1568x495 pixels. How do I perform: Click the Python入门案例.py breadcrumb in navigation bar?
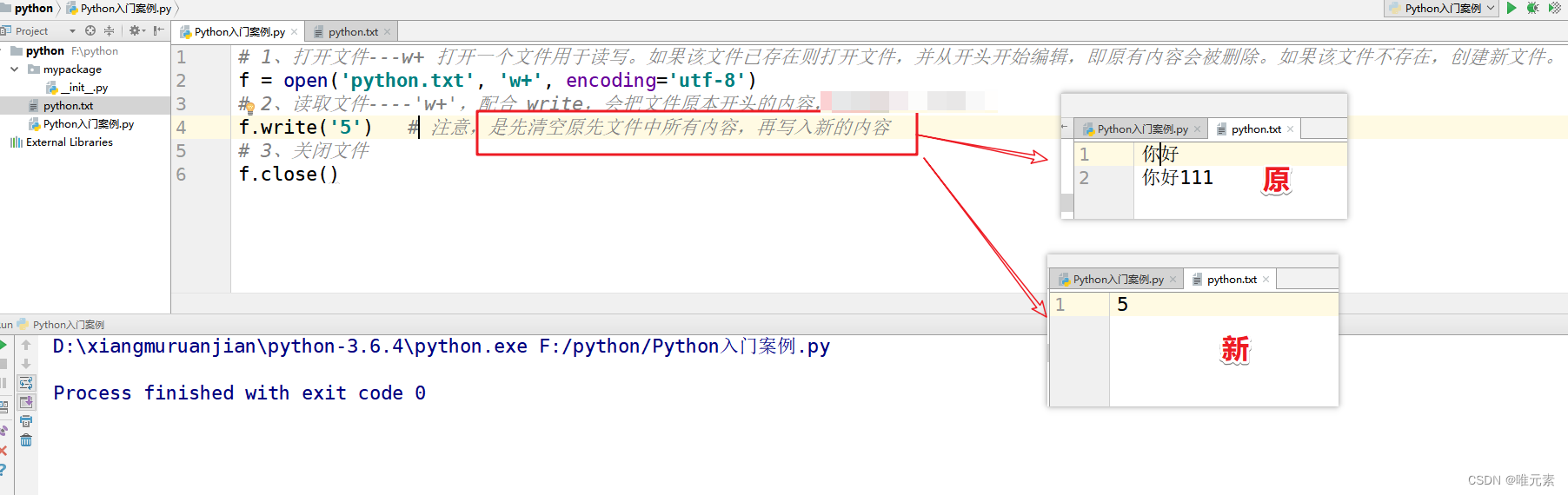coord(119,8)
